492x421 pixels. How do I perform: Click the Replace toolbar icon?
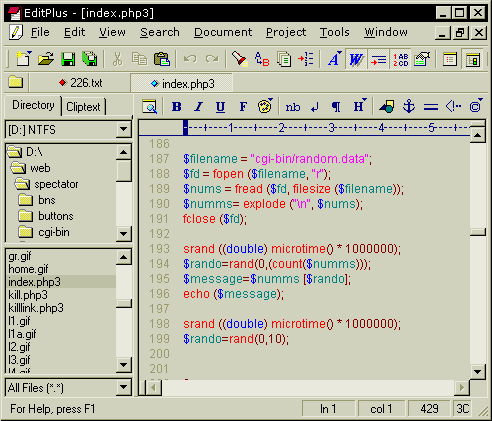tap(262, 59)
